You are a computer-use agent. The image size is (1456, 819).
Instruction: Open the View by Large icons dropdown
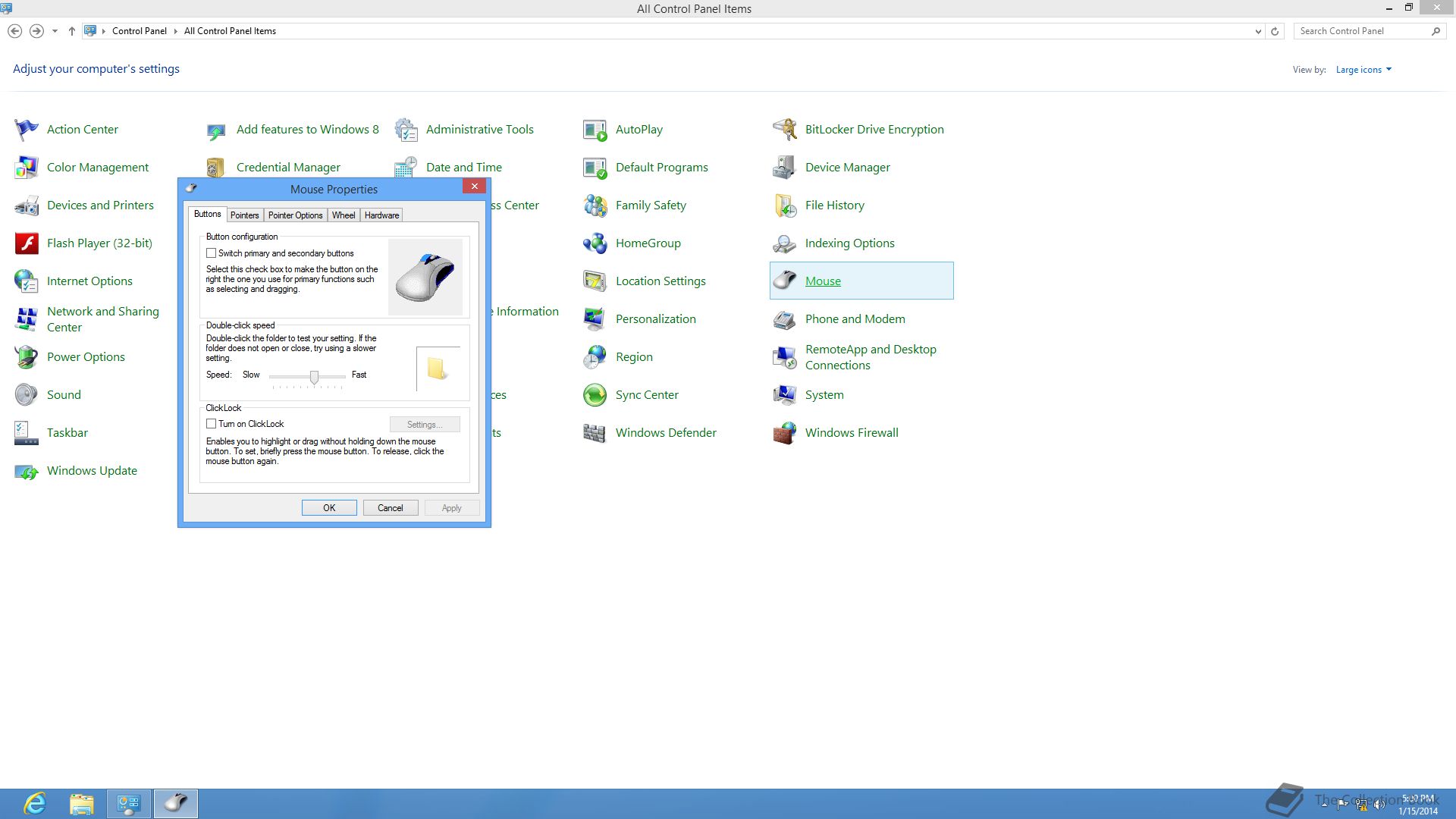[1363, 70]
